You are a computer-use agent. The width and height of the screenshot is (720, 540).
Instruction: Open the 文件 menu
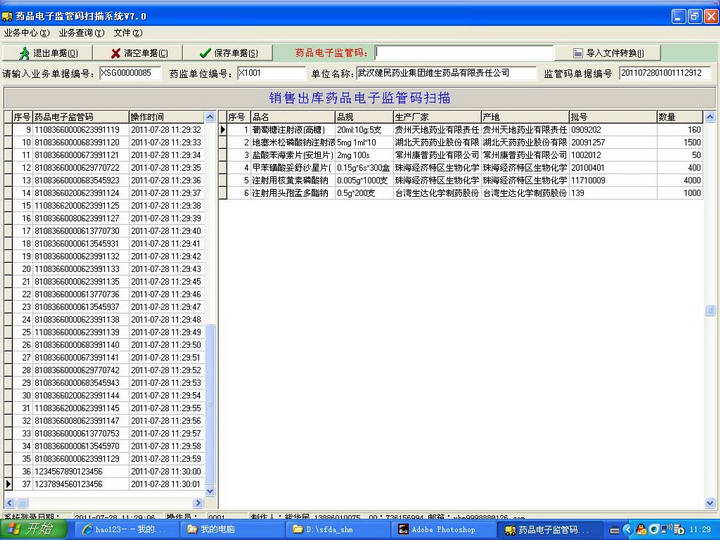(x=128, y=33)
